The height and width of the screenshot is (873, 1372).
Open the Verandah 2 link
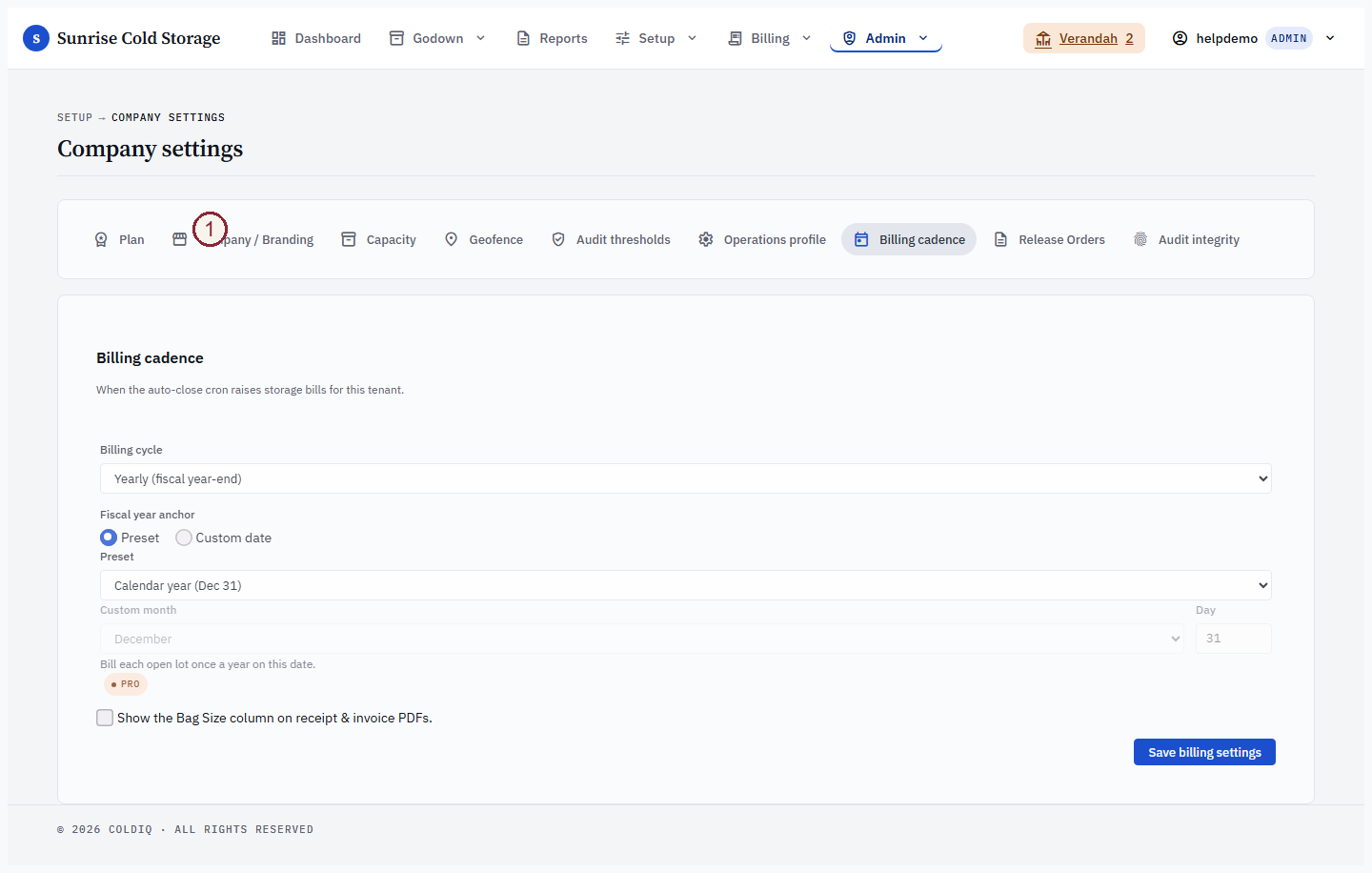[x=1084, y=38]
